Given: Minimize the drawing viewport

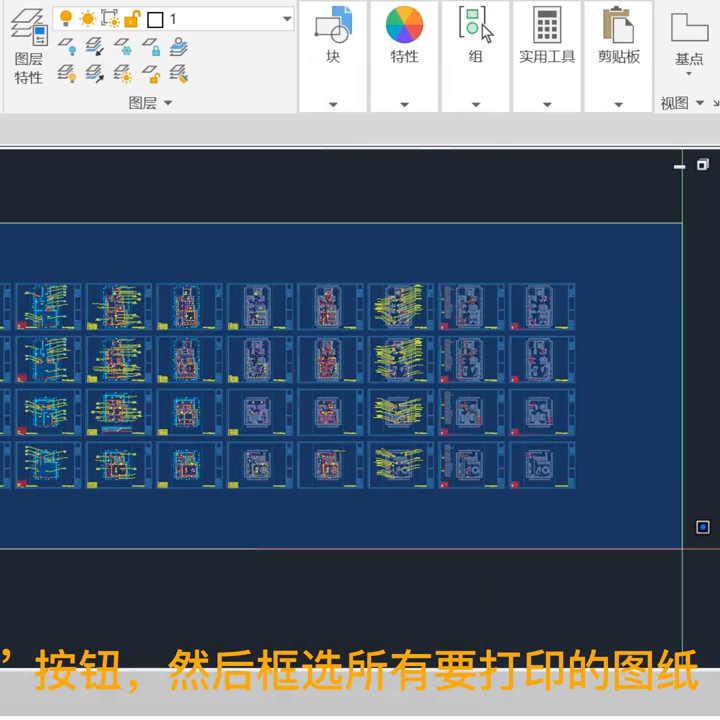Looking at the screenshot, I should click(x=679, y=167).
